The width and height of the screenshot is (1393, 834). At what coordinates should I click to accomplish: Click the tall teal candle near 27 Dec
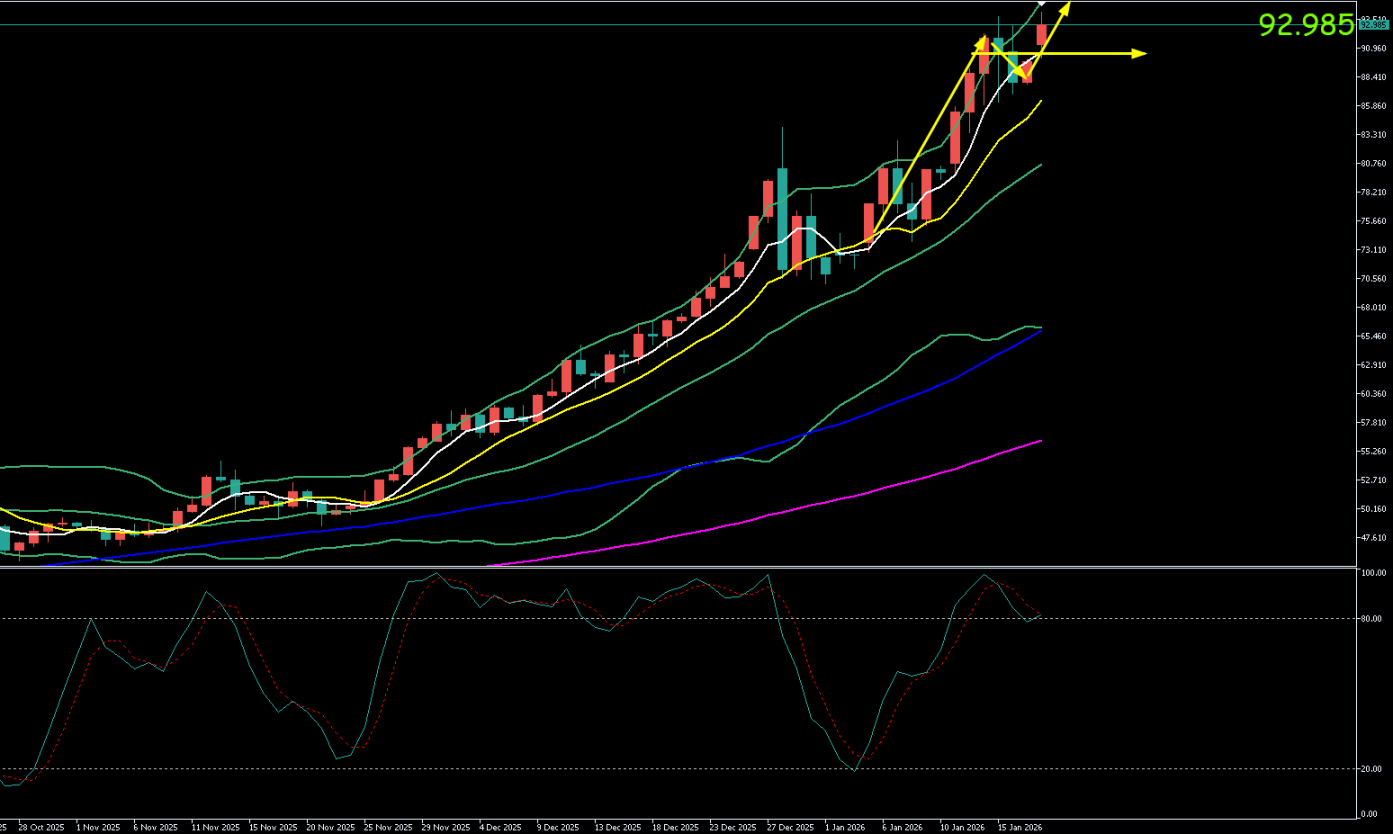[782, 205]
